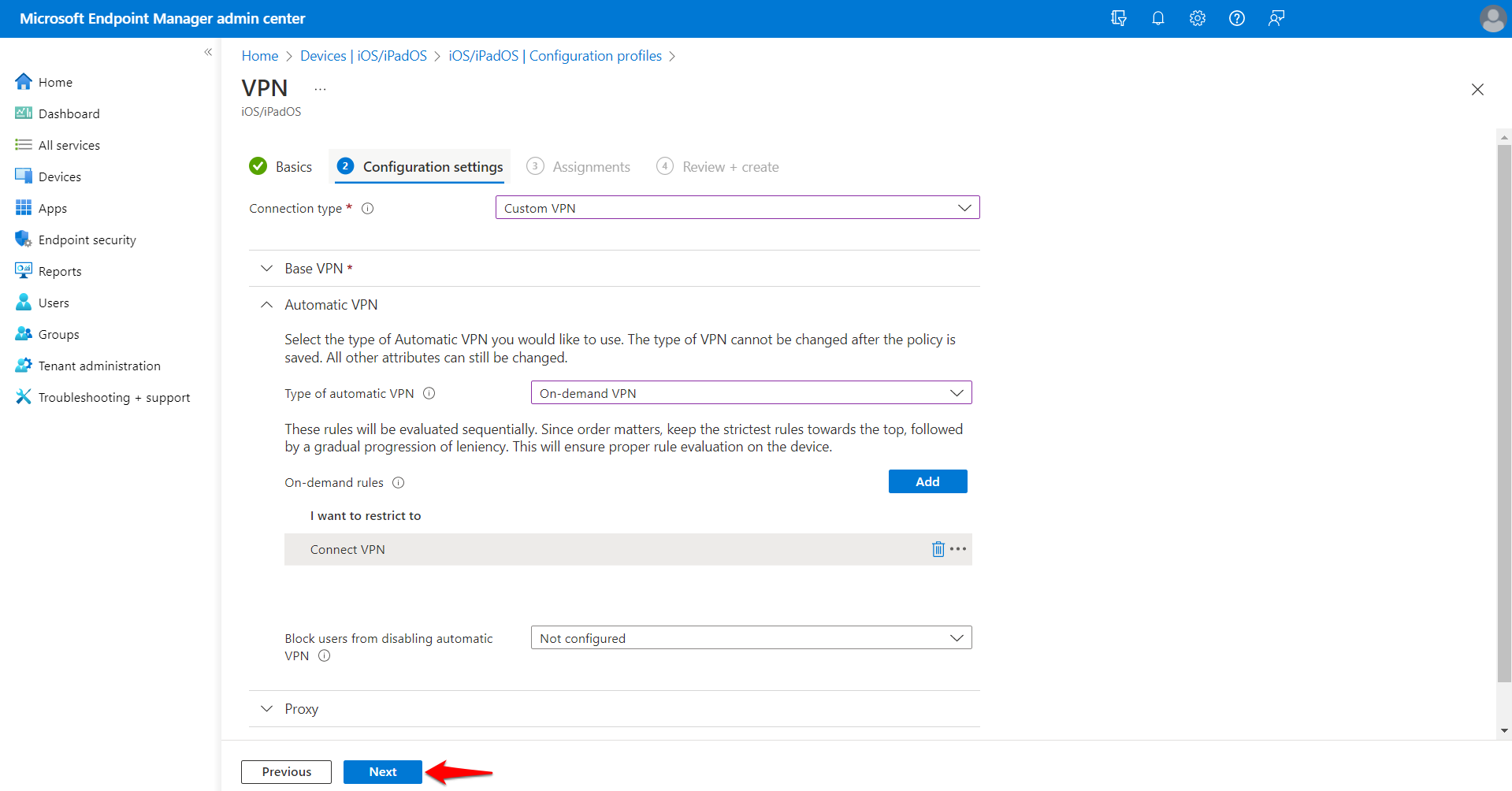Click info icon for Block users from disabling VPN
The image size is (1512, 791).
click(x=325, y=656)
